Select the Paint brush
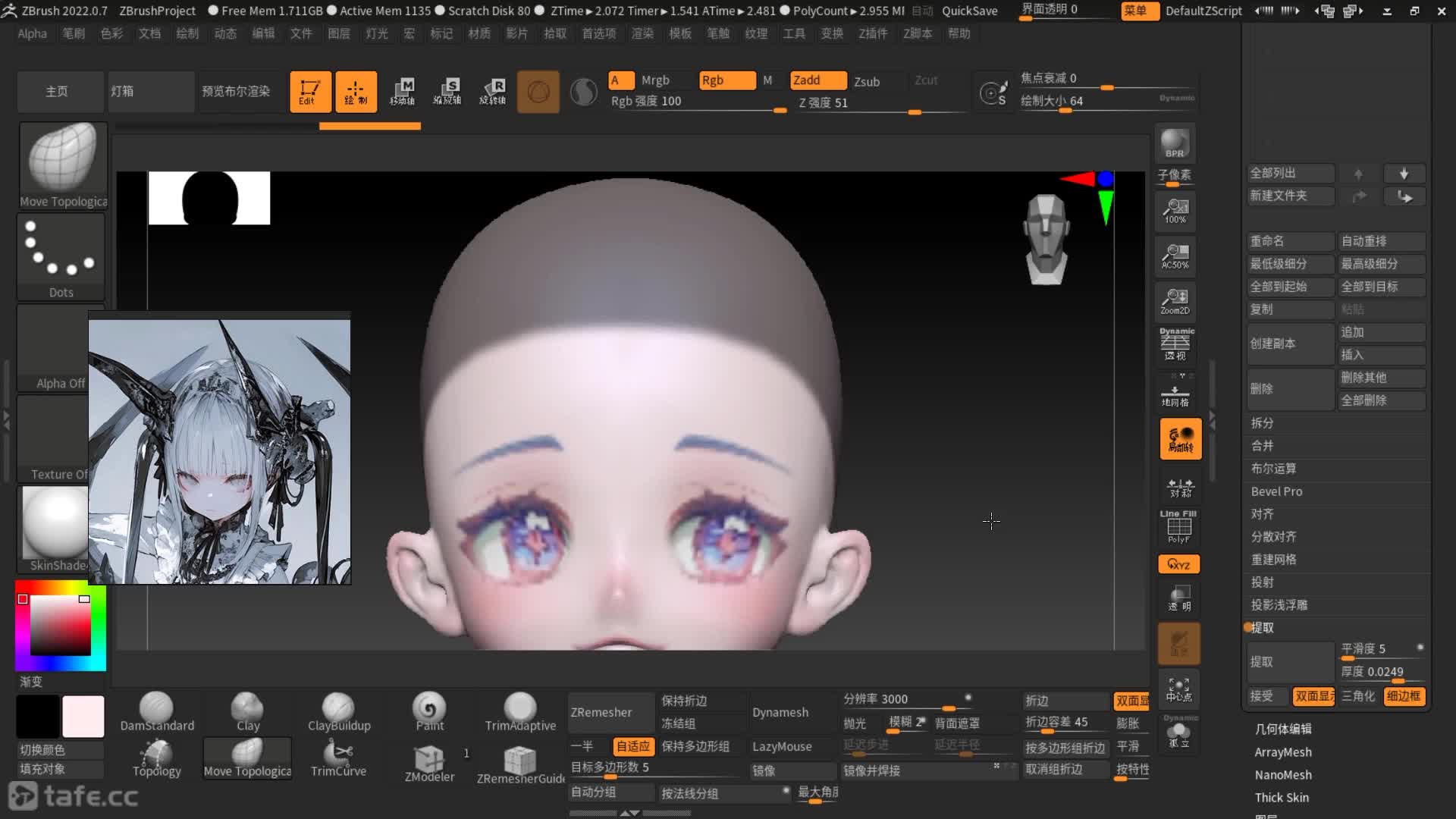1456x819 pixels. pos(429,711)
